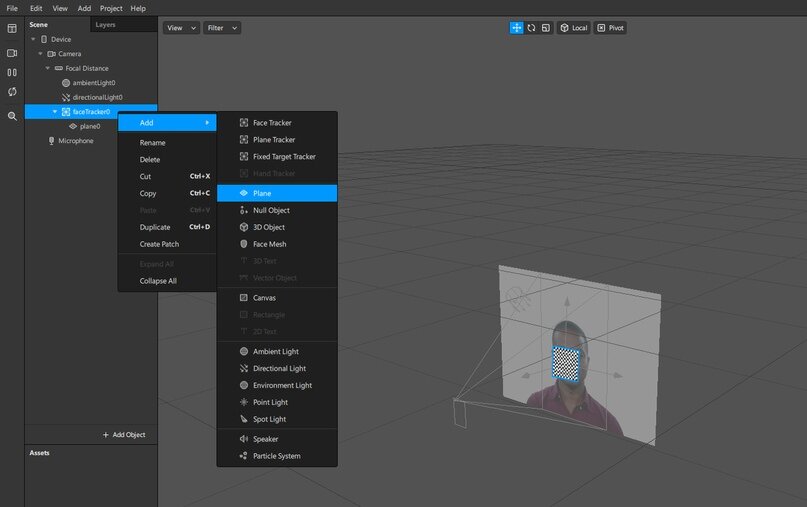Click the Pause icon in left sidebar

(12, 72)
